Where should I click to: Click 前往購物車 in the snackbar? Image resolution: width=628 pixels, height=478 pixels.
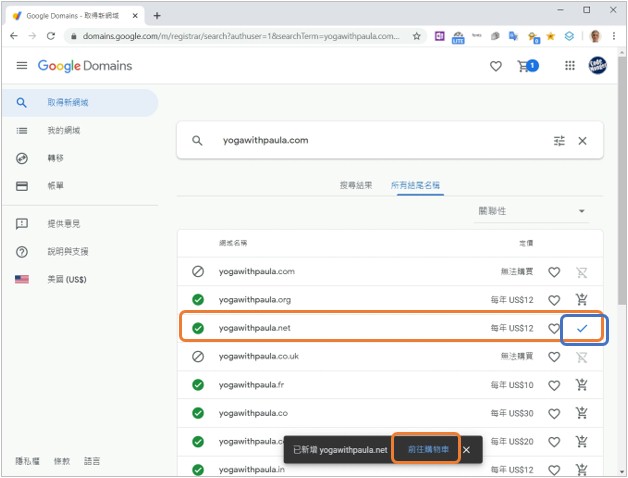pyautogui.click(x=428, y=450)
